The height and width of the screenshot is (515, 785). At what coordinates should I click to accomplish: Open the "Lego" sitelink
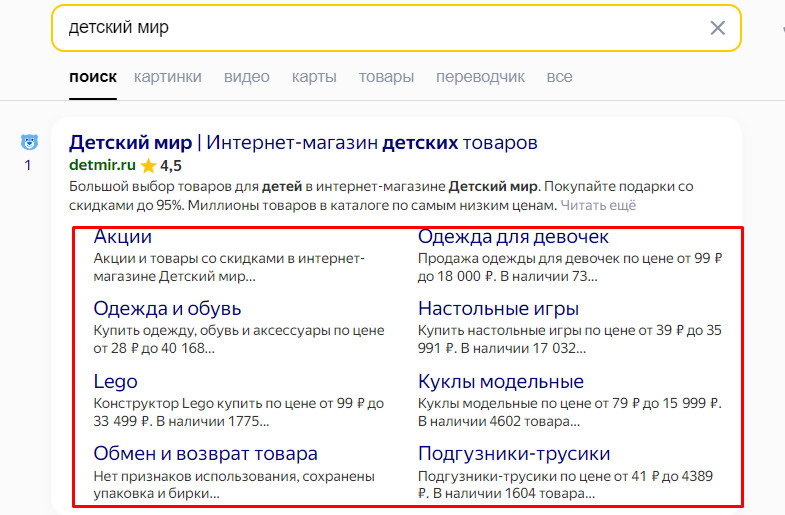(x=115, y=382)
